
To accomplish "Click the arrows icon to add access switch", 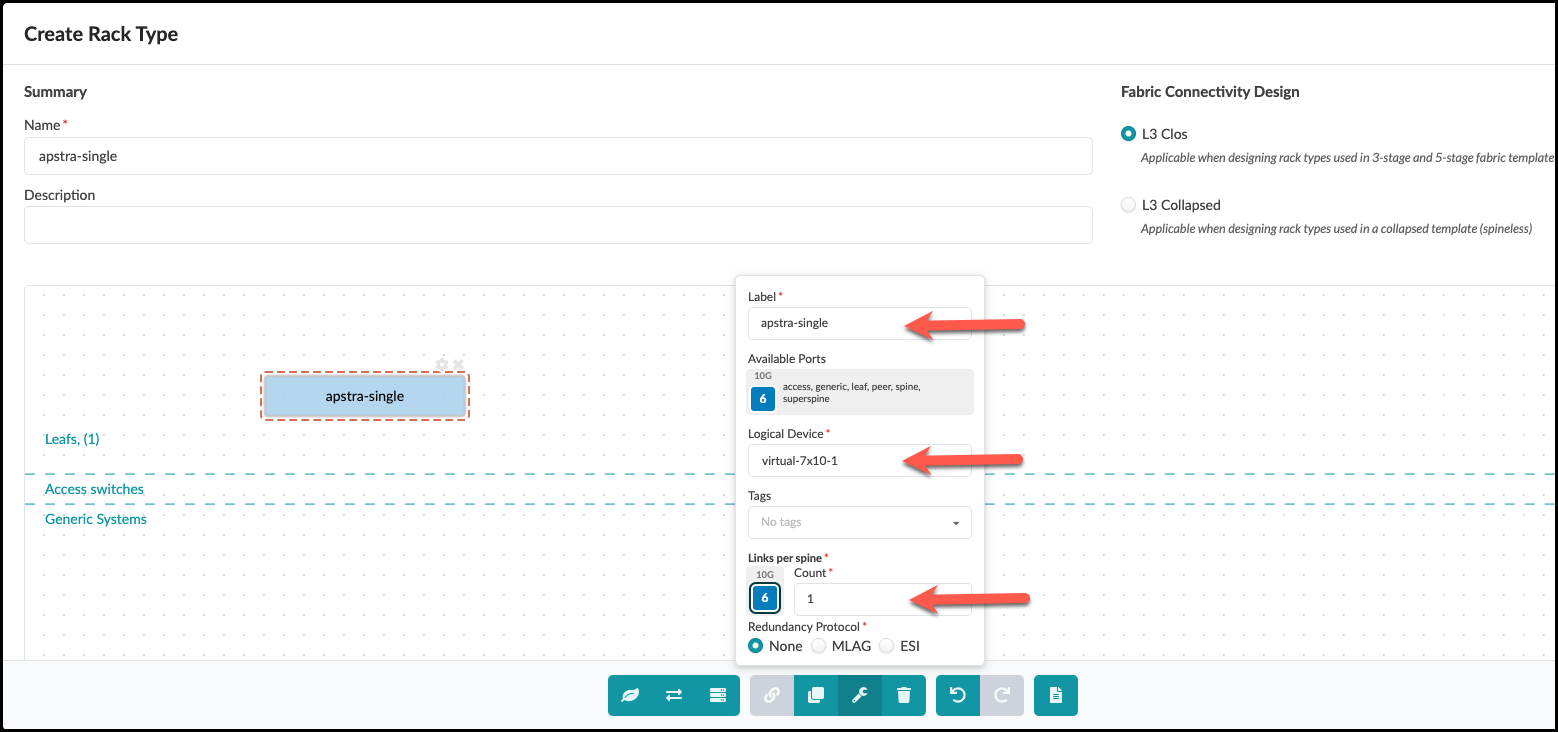I will [x=674, y=696].
